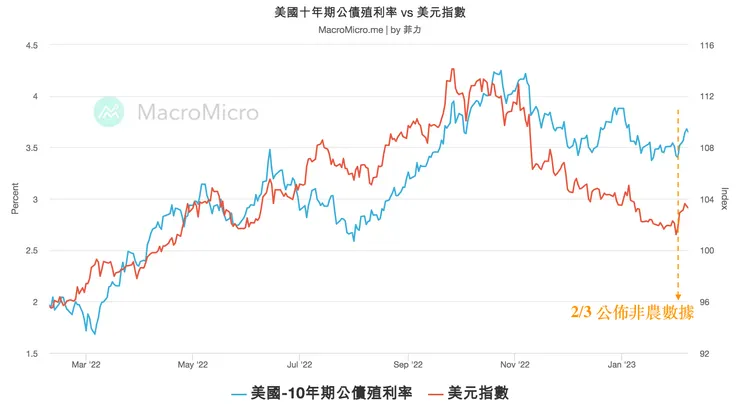Click the orange 2/3 公佈非農數據 annotation
The width and height of the screenshot is (740, 416).
tap(632, 312)
